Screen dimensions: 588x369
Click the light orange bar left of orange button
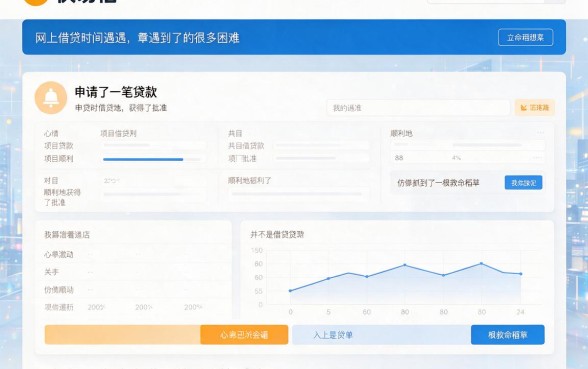[123, 334]
